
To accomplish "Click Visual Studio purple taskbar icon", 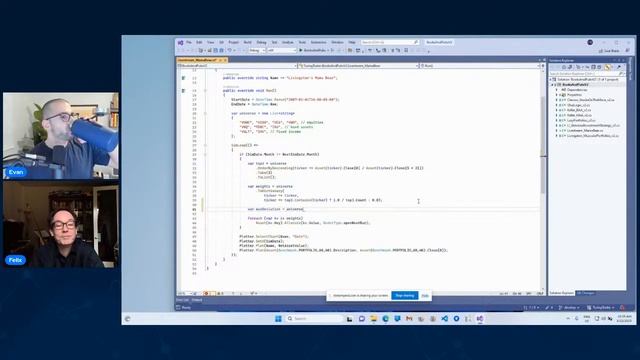I will point(480,318).
